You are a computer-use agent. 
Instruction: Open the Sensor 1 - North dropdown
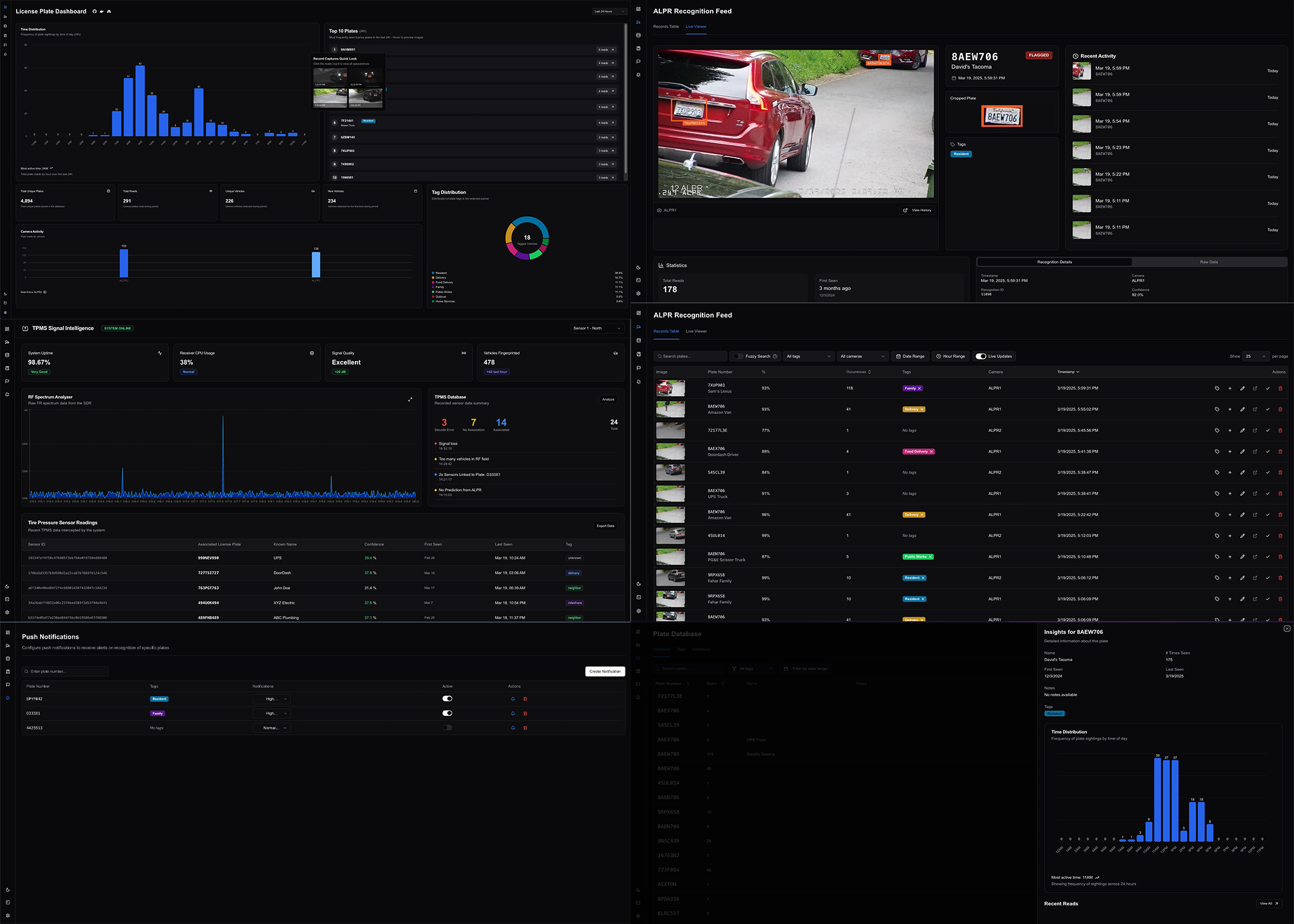(x=597, y=328)
